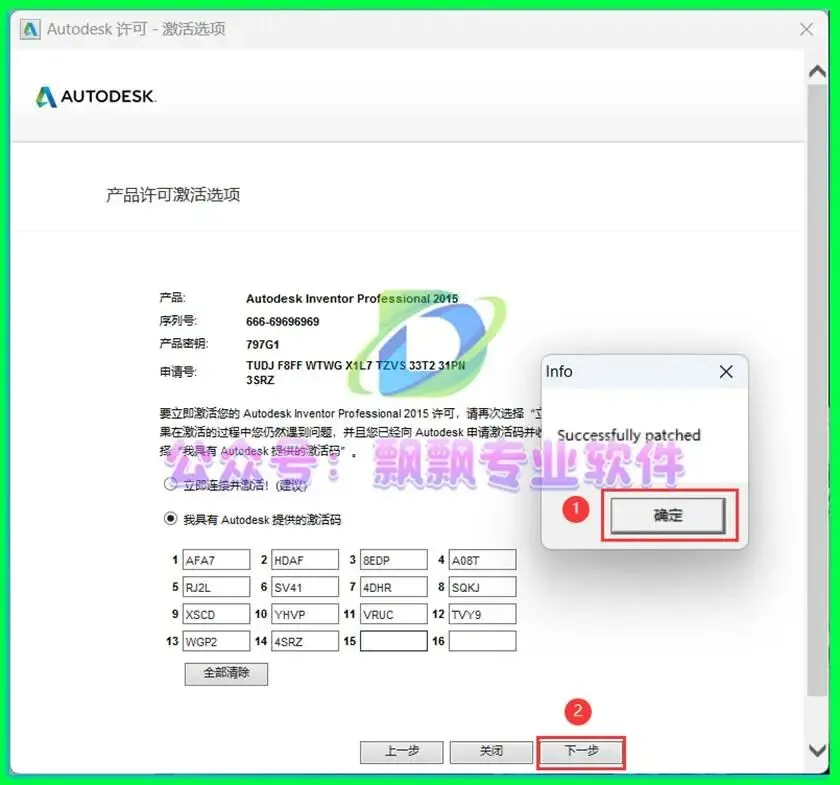The image size is (840, 785).
Task: Click empty activation code field 16
Action: (482, 641)
